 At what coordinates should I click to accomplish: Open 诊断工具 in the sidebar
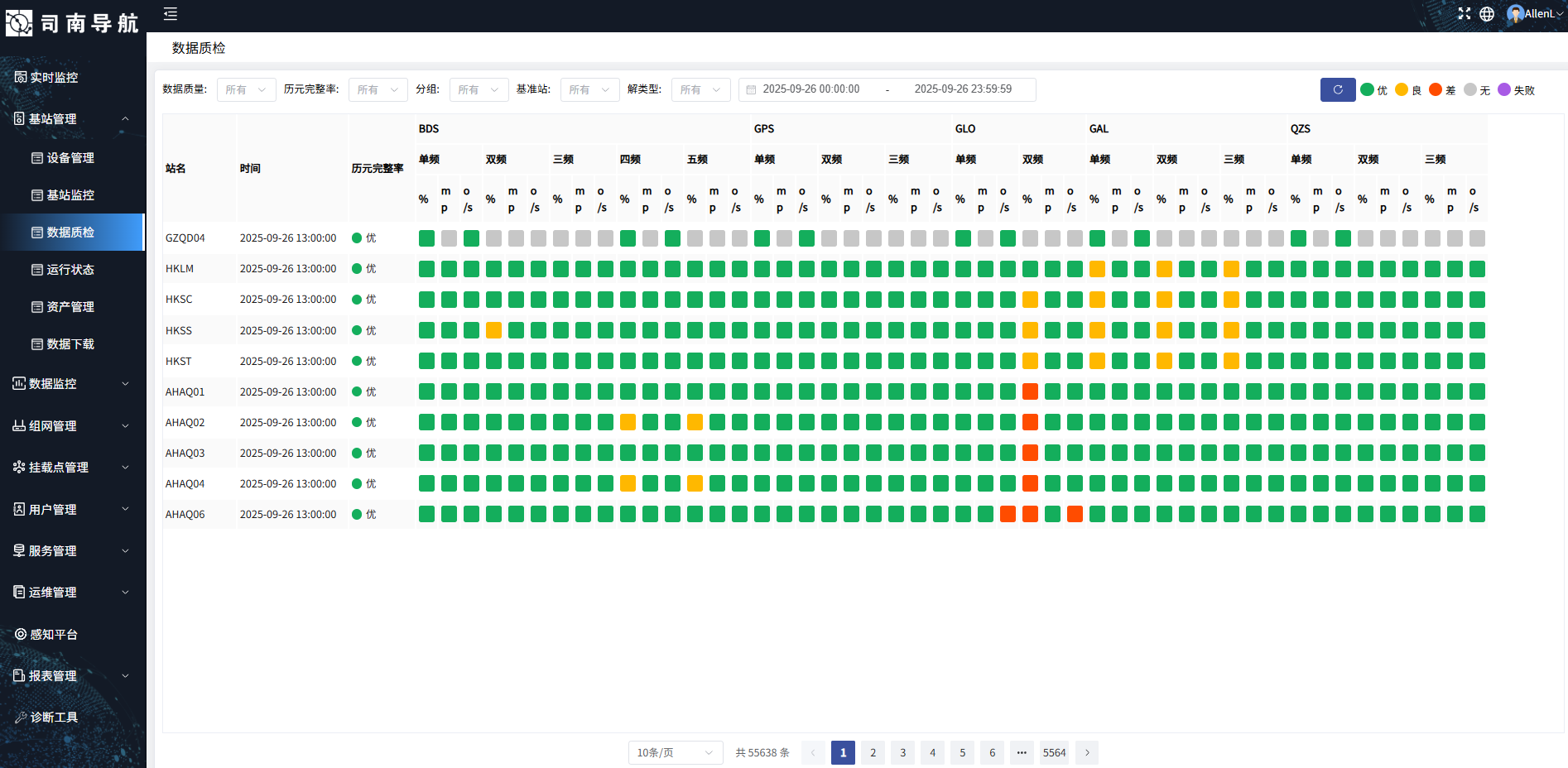tap(73, 717)
